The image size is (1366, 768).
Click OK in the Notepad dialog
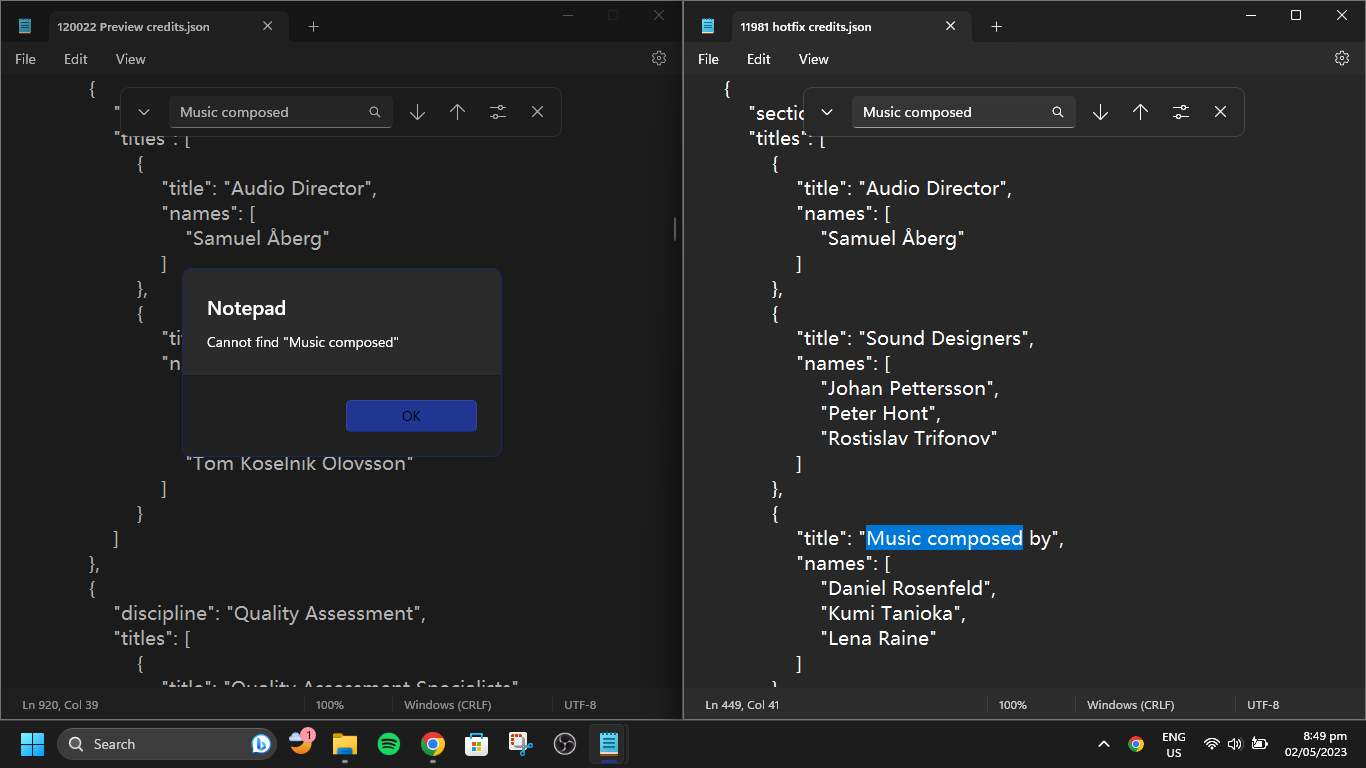(x=411, y=416)
